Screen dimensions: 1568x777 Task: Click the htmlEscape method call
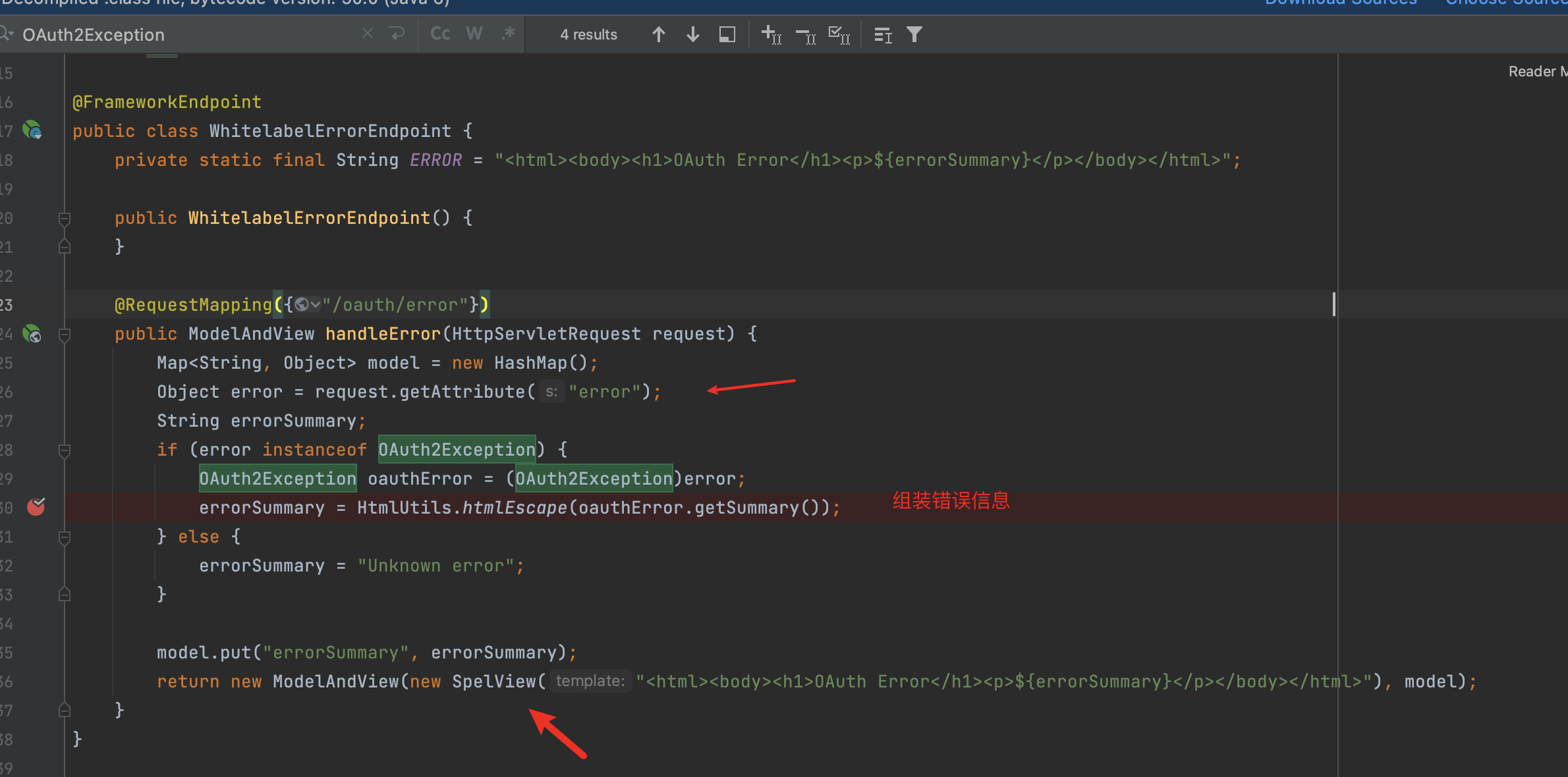click(515, 508)
